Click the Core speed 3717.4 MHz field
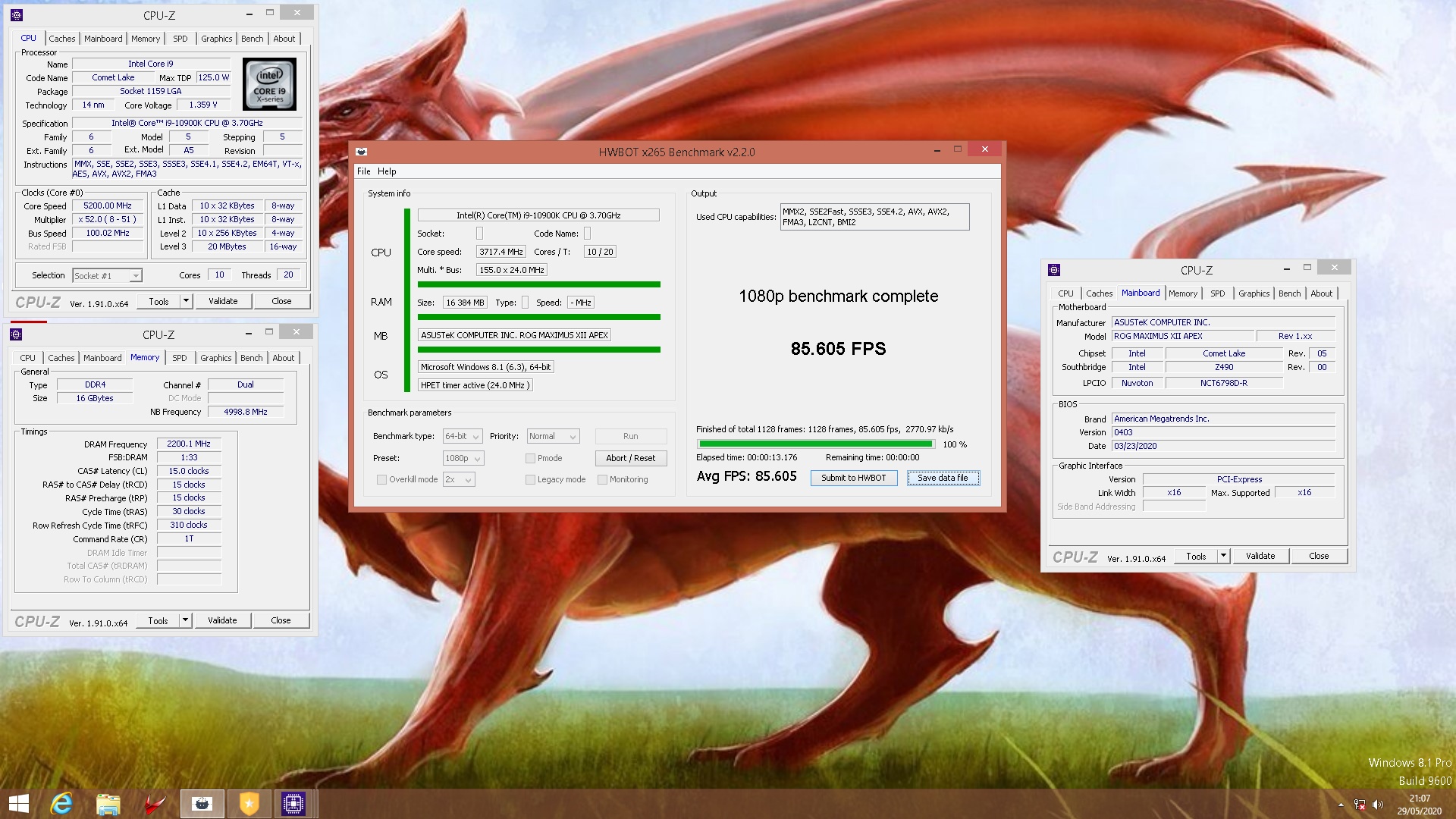This screenshot has height=819, width=1456. click(500, 252)
